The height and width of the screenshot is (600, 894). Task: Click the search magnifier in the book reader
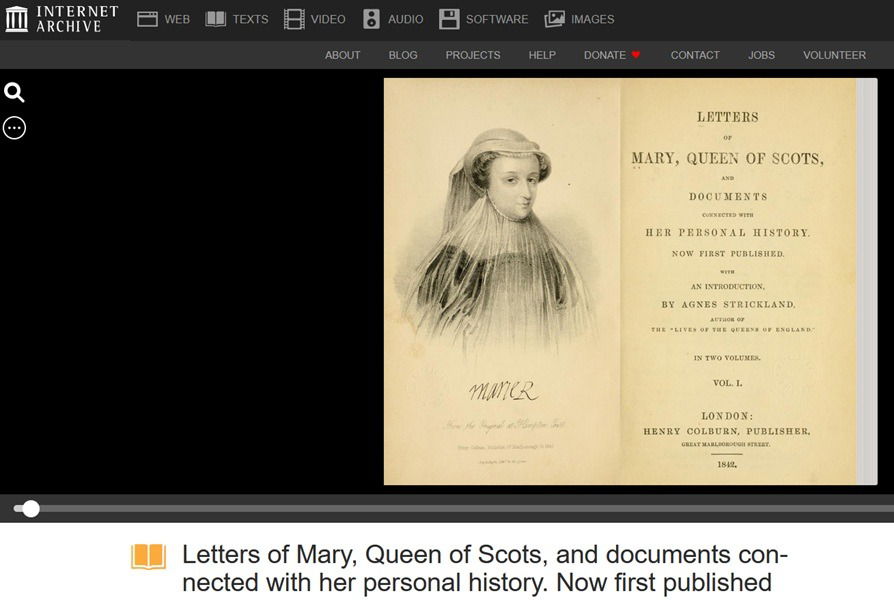(x=14, y=93)
